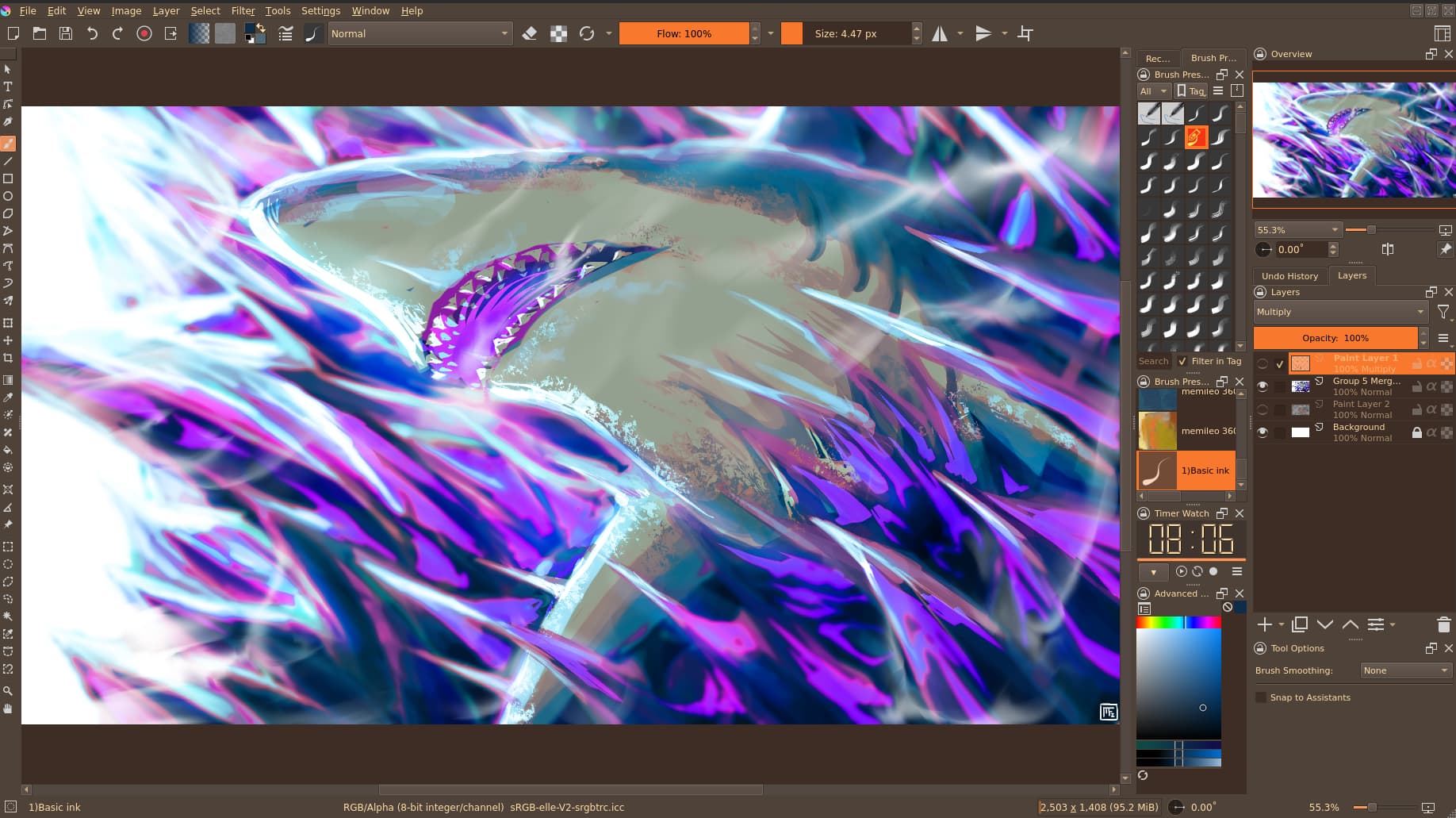This screenshot has width=1456, height=818.
Task: Hide the Background layer
Action: point(1263,432)
